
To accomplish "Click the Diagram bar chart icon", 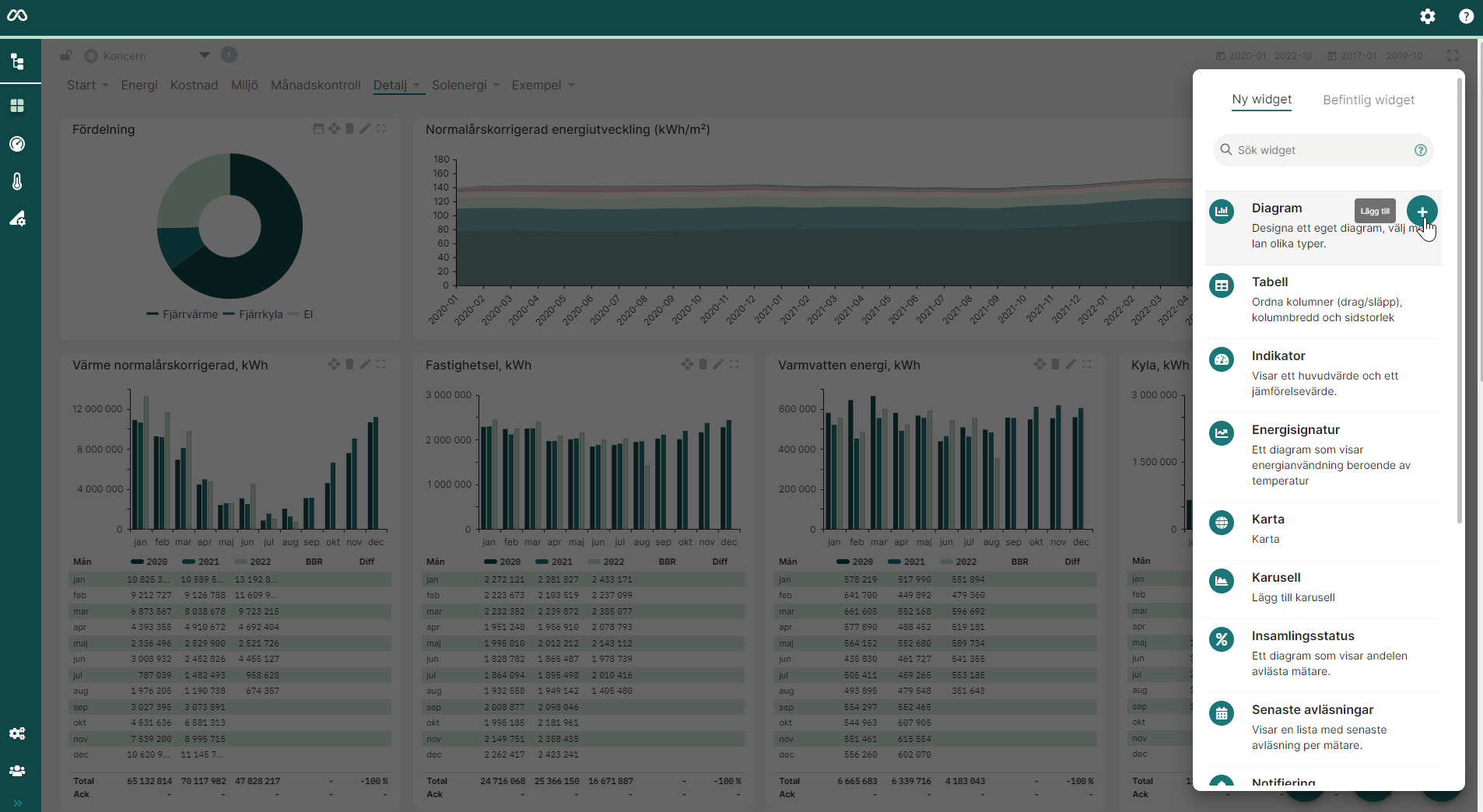I will pos(1222,211).
